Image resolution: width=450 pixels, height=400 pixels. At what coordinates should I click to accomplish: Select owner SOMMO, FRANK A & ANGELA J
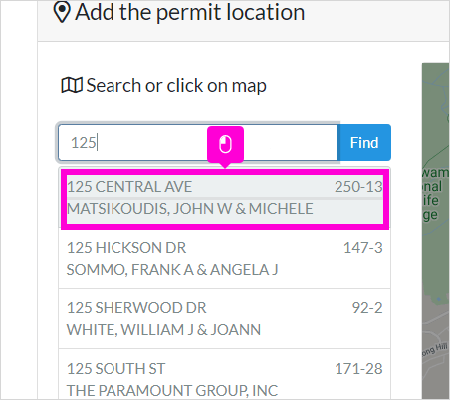172,270
